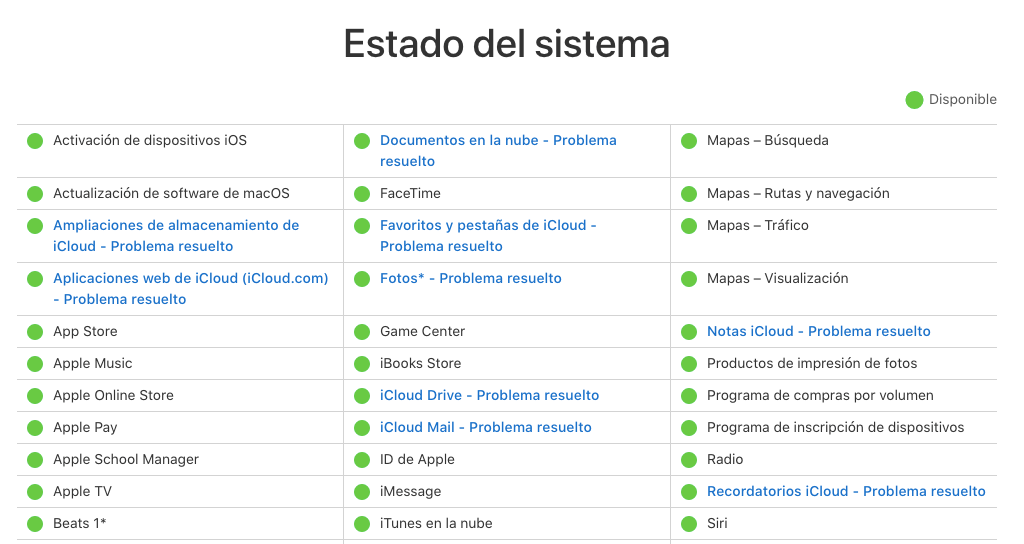The height and width of the screenshot is (544, 1024).
Task: Click the Productos de impresión de fotos text
Action: point(812,363)
